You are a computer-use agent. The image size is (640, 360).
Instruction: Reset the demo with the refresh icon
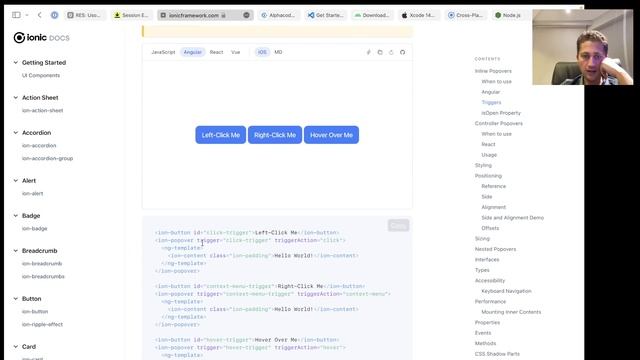pos(391,52)
